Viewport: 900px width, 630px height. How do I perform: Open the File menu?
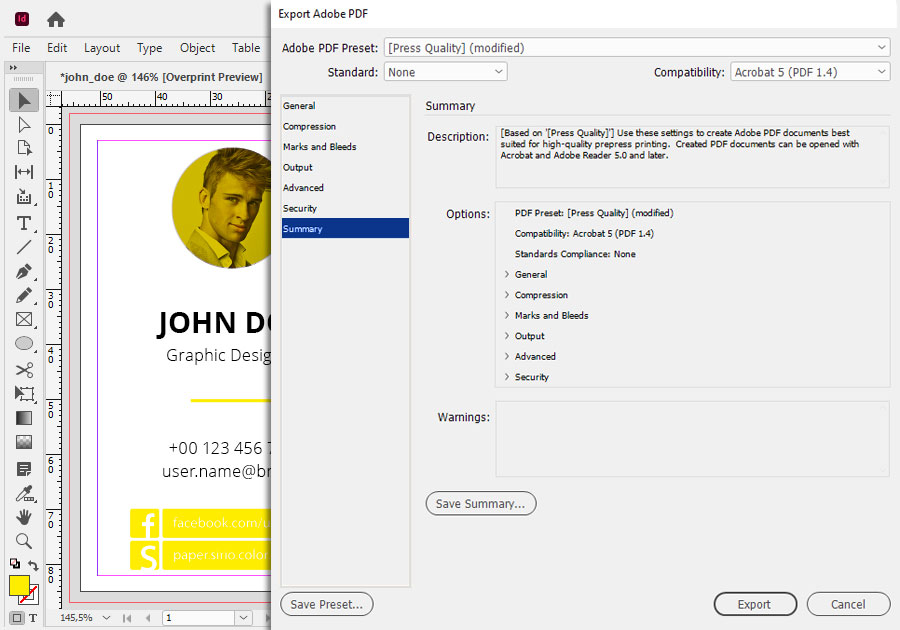[21, 48]
